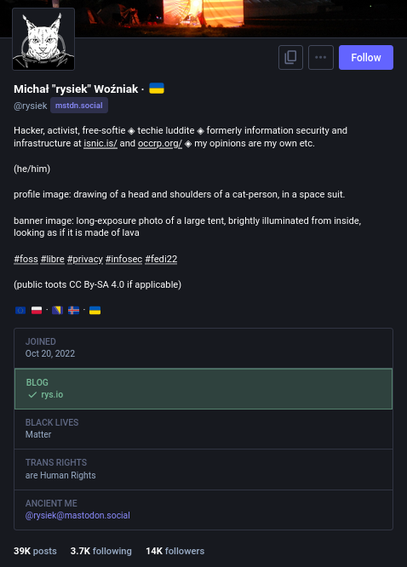The width and height of the screenshot is (407, 567).
Task: Open the verified rys.io blog link
Action: [52, 395]
